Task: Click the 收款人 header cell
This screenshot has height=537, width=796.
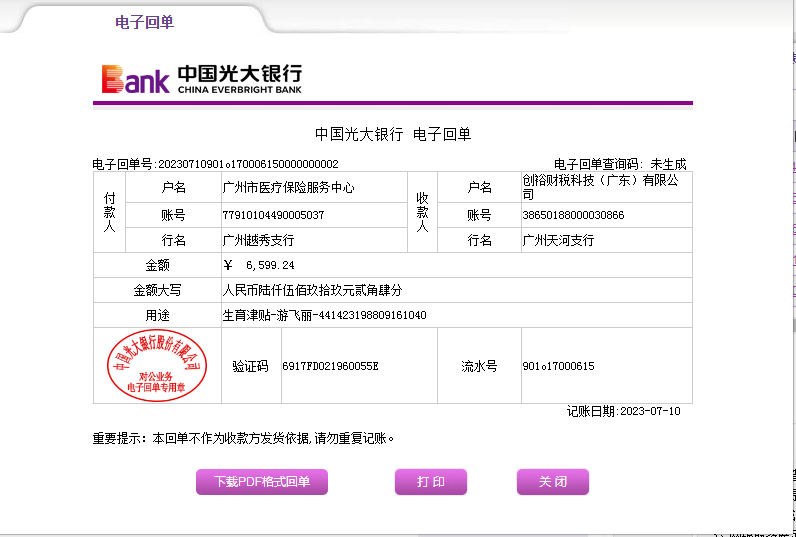Action: [x=422, y=212]
